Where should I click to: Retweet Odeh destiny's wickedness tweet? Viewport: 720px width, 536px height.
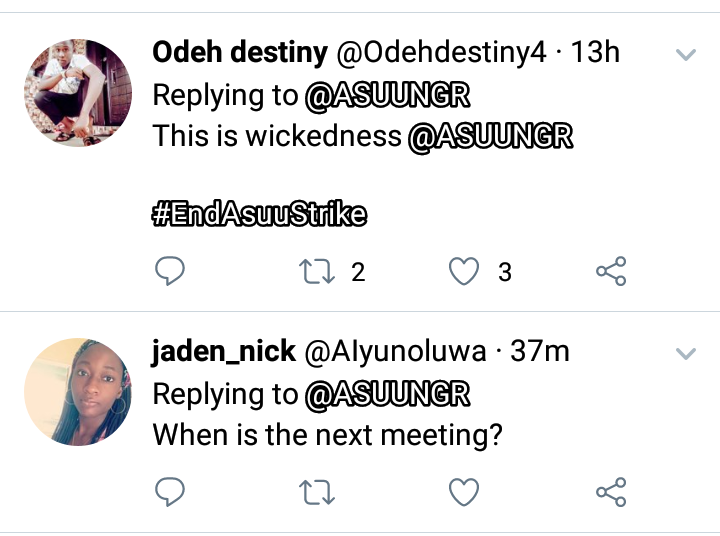coord(318,270)
